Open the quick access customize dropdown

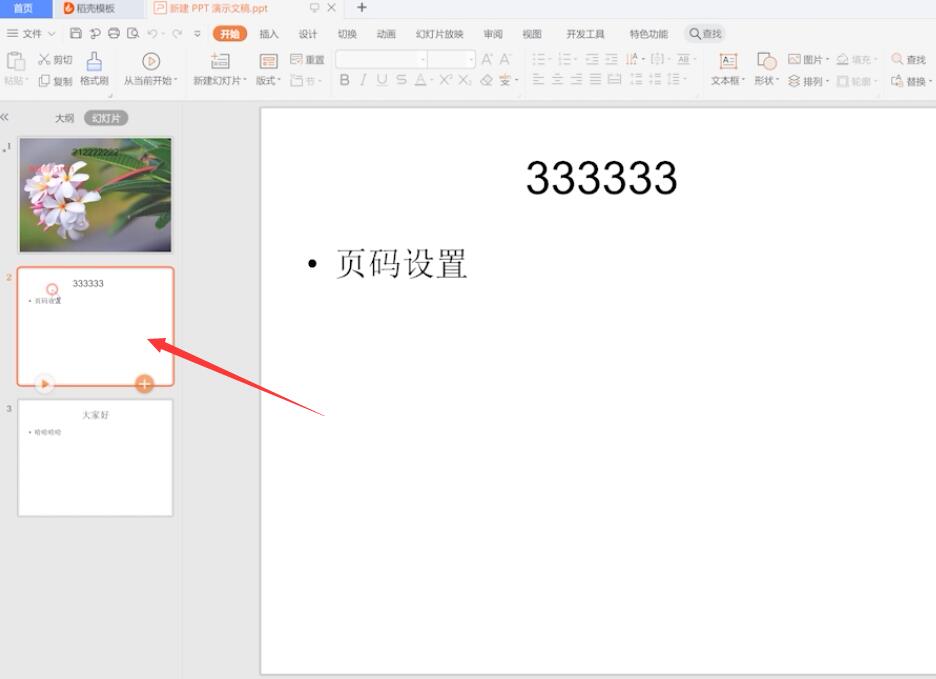[197, 34]
